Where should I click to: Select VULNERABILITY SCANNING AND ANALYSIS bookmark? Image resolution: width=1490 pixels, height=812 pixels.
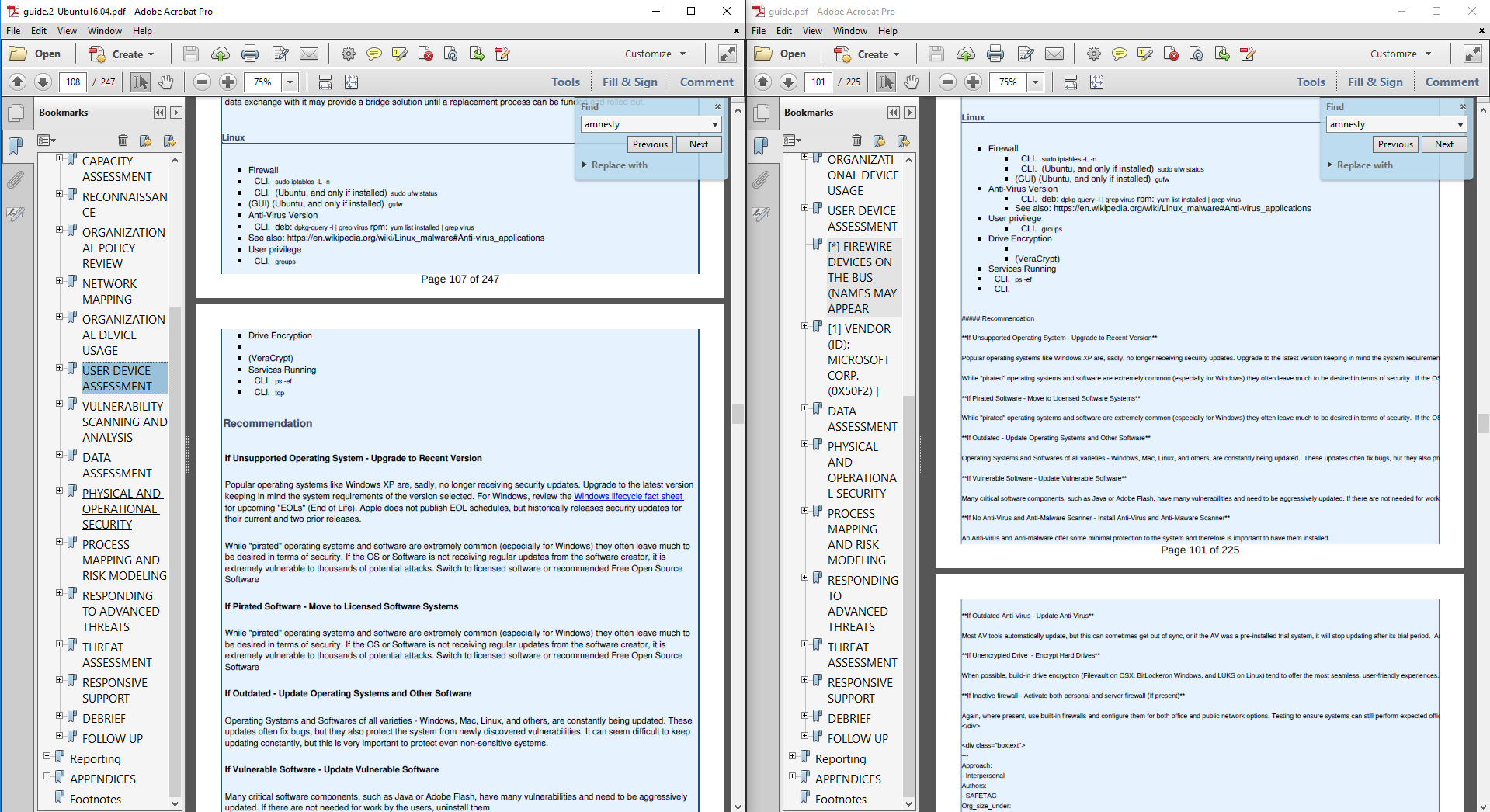tap(124, 422)
